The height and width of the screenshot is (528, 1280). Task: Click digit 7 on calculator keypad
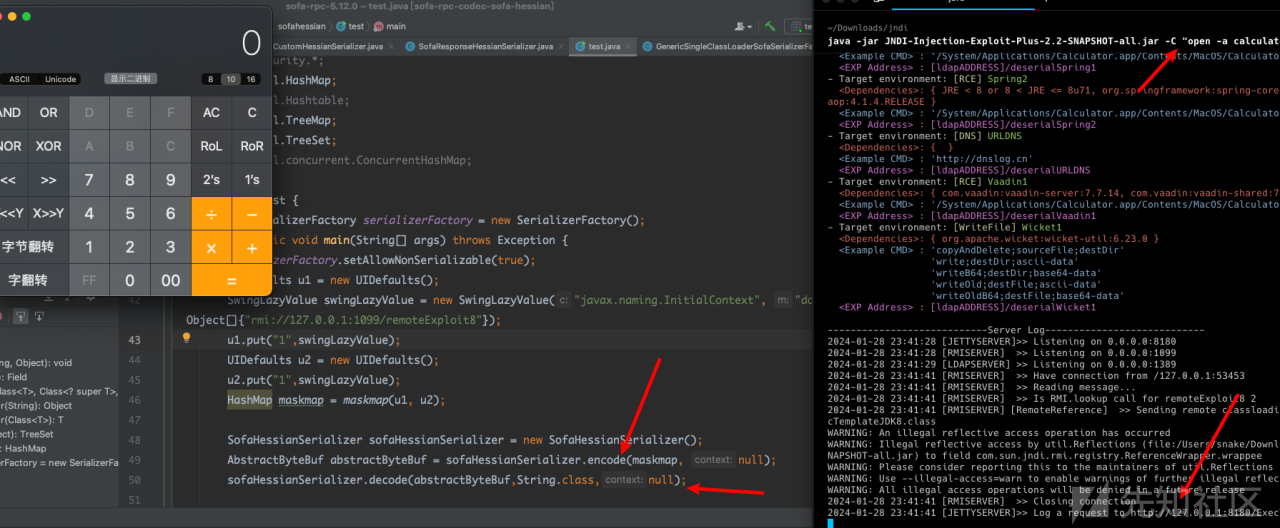pos(89,180)
